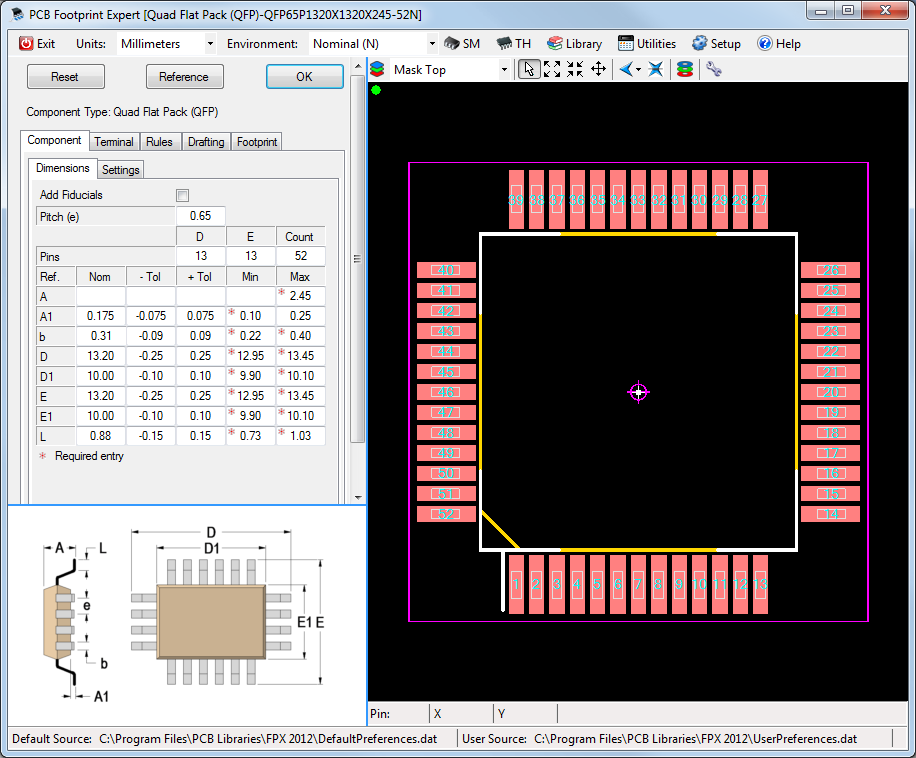916x758 pixels.
Task: Open Utilities from the toolbar
Action: coord(647,44)
